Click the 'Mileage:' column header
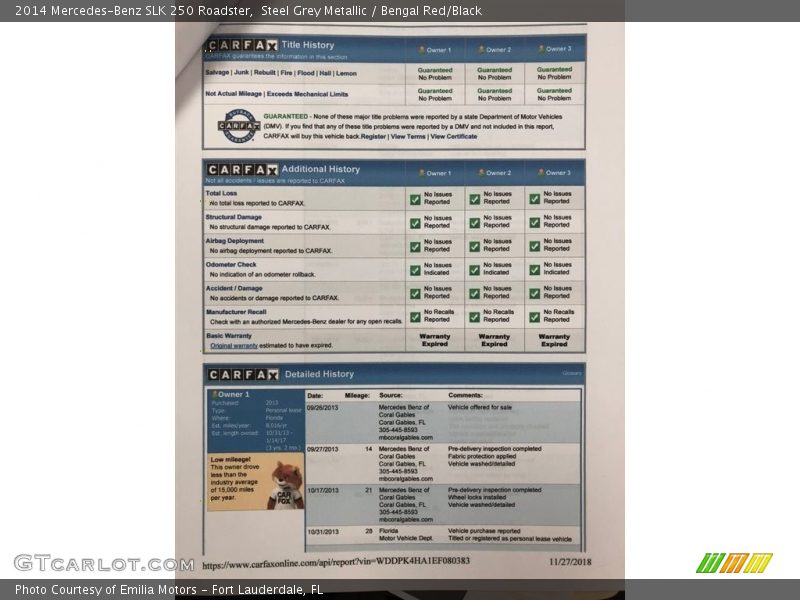The width and height of the screenshot is (800, 600). 357,395
